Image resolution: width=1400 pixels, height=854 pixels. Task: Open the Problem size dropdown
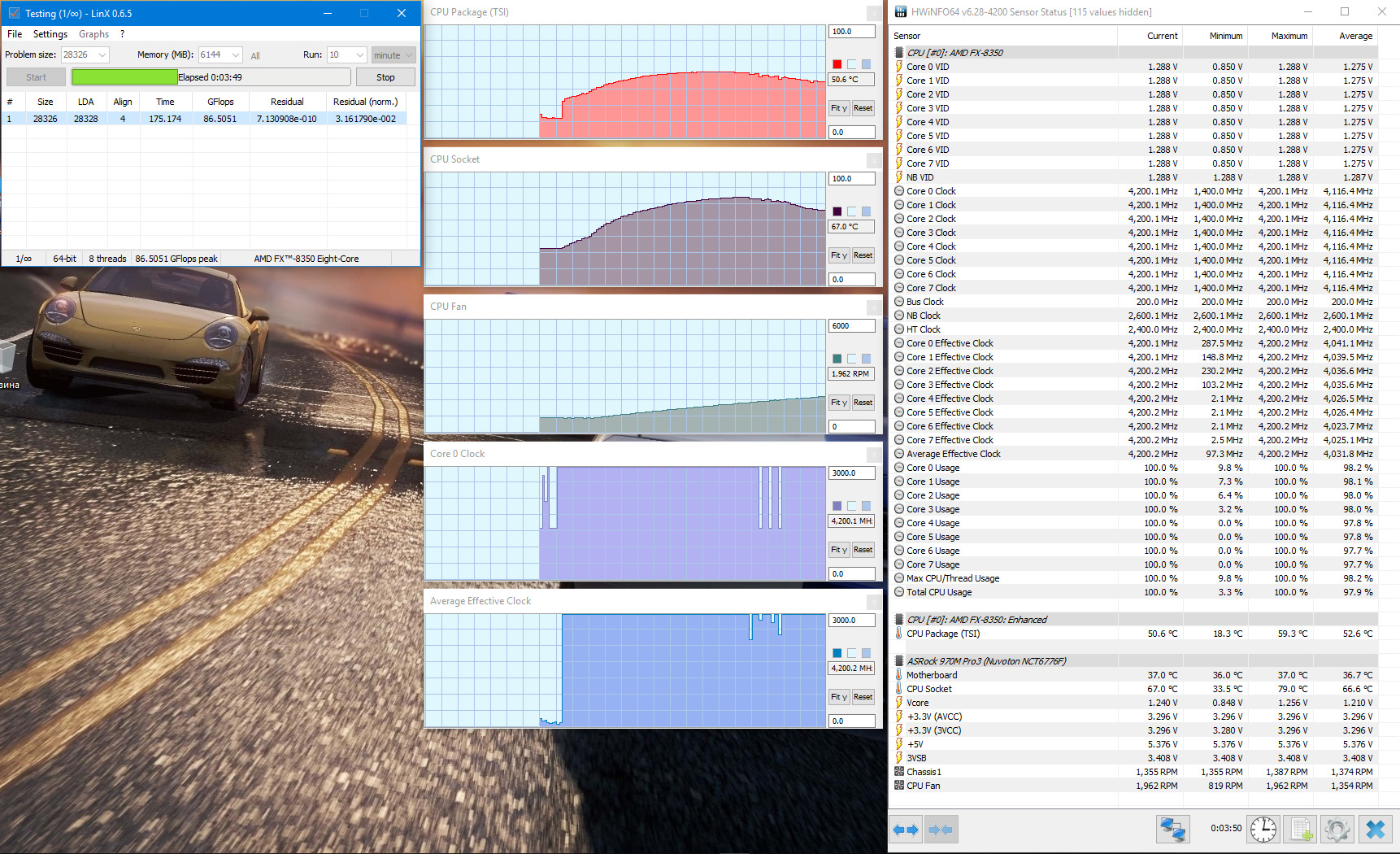[x=102, y=55]
